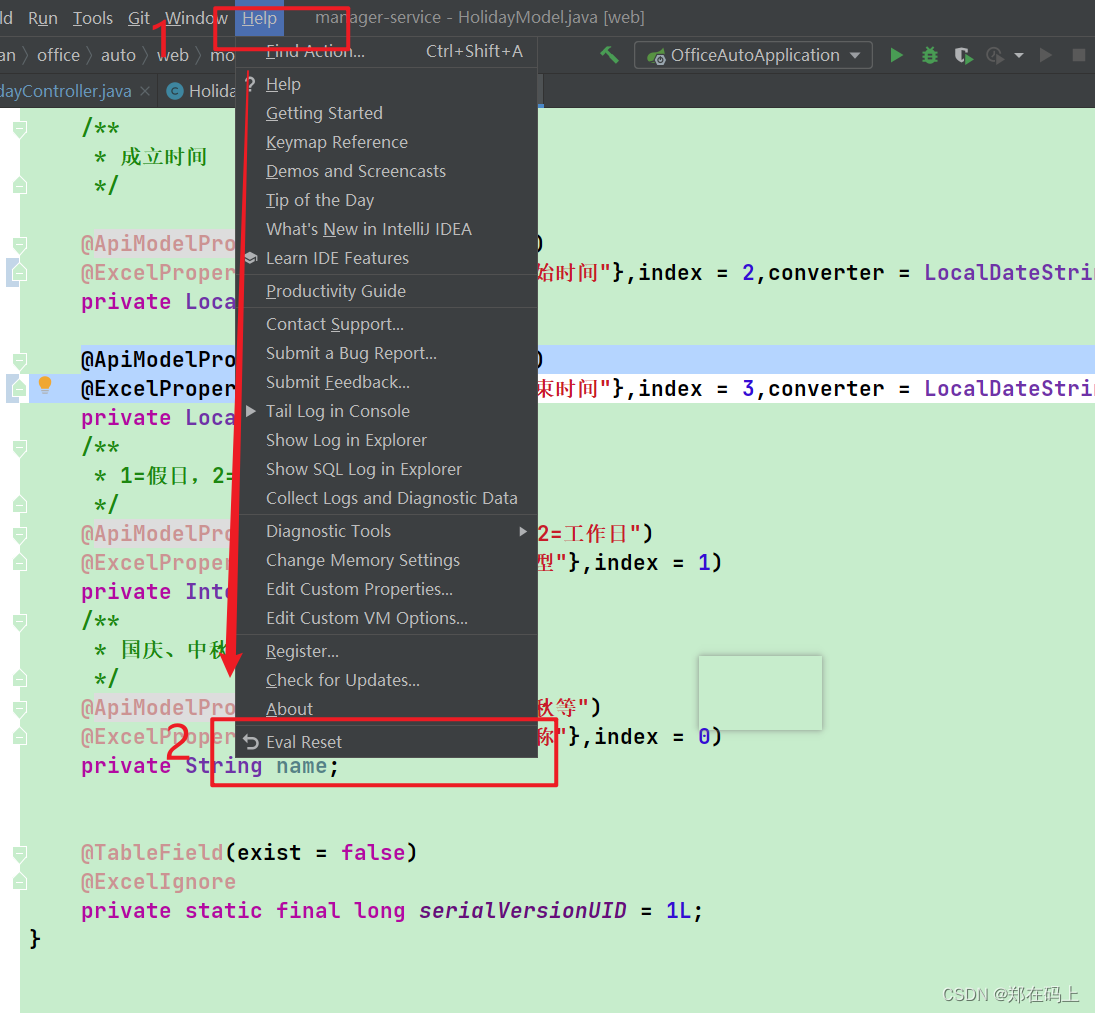Switch to HolidayController.java tab
The image size is (1095, 1013).
point(66,91)
